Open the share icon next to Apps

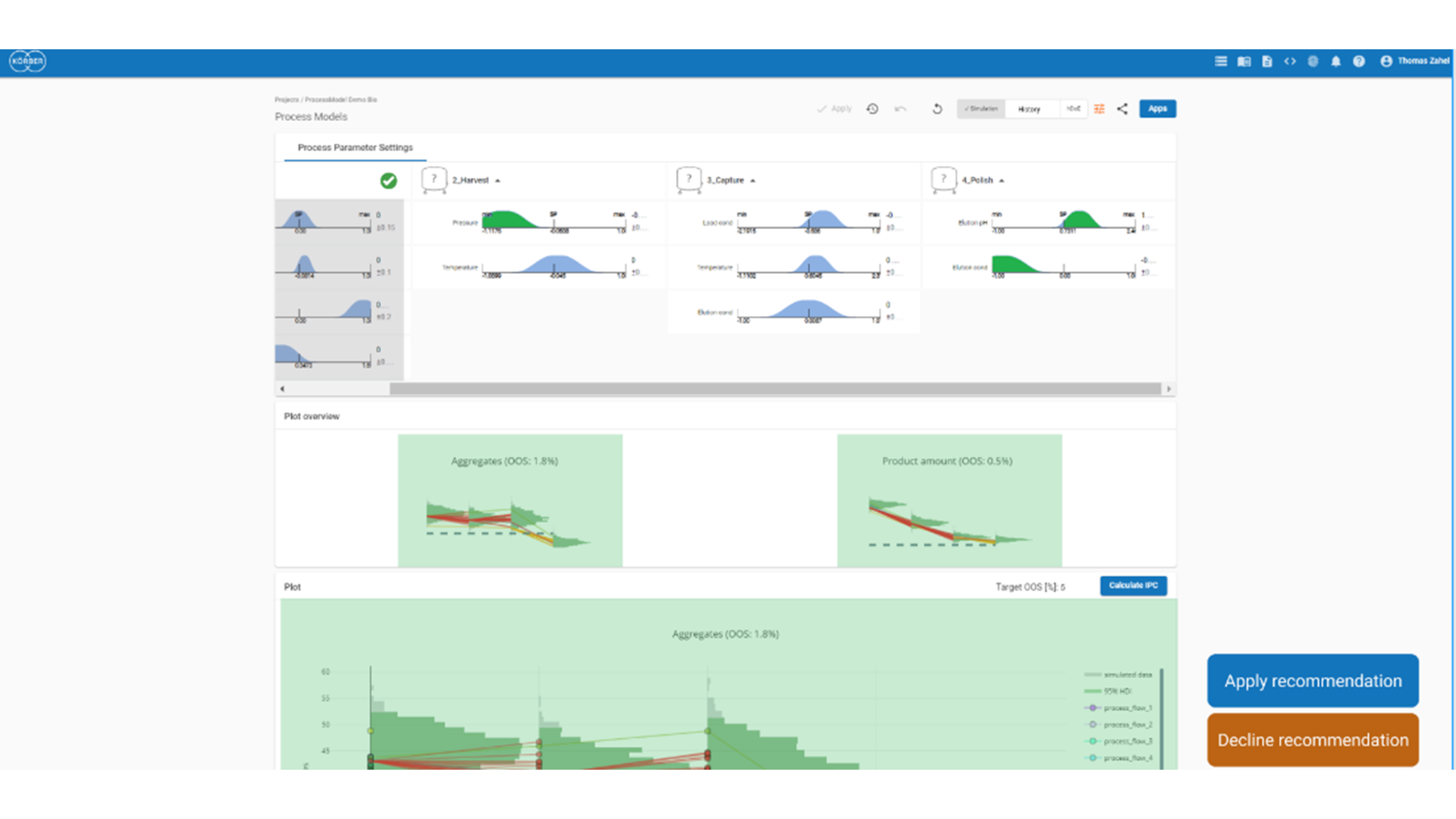click(1122, 109)
